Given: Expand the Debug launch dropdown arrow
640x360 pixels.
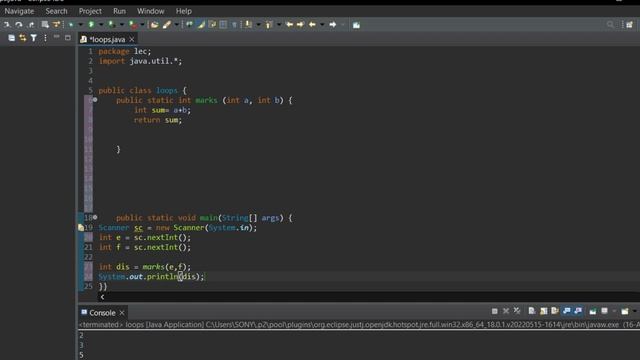Looking at the screenshot, I should pos(80,25).
